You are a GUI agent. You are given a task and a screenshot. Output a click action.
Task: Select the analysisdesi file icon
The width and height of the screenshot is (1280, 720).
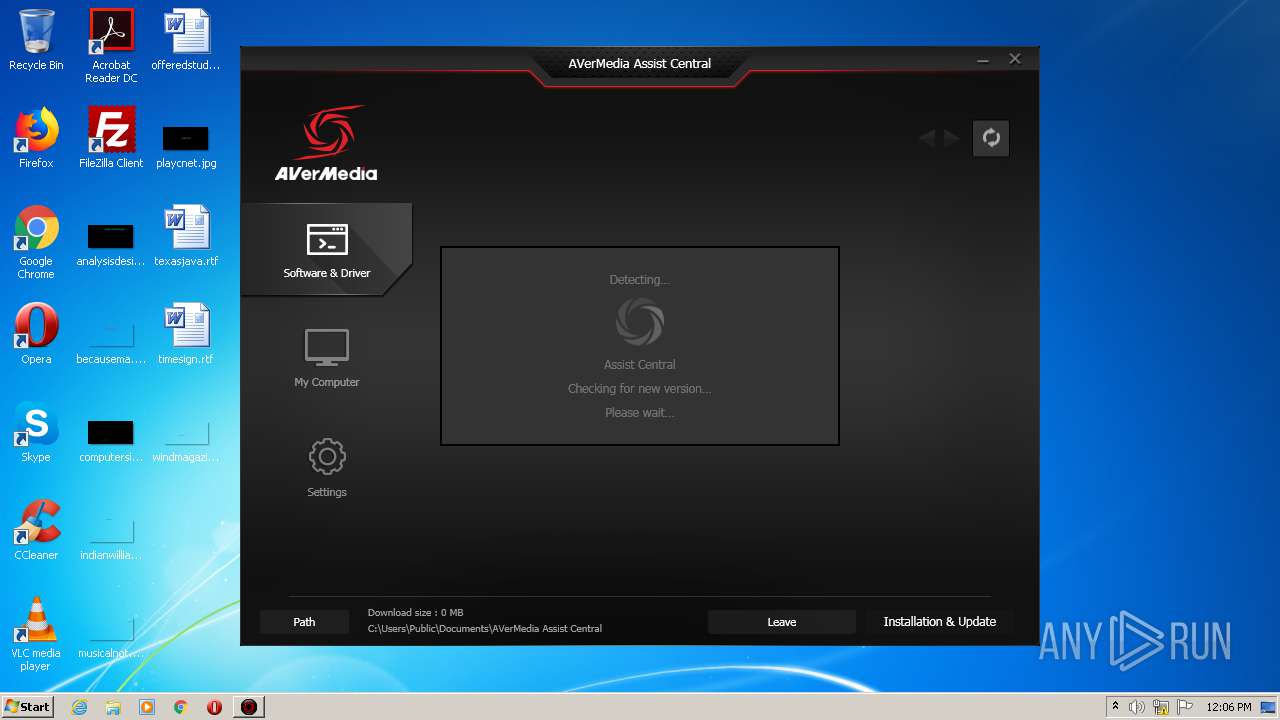click(x=111, y=243)
